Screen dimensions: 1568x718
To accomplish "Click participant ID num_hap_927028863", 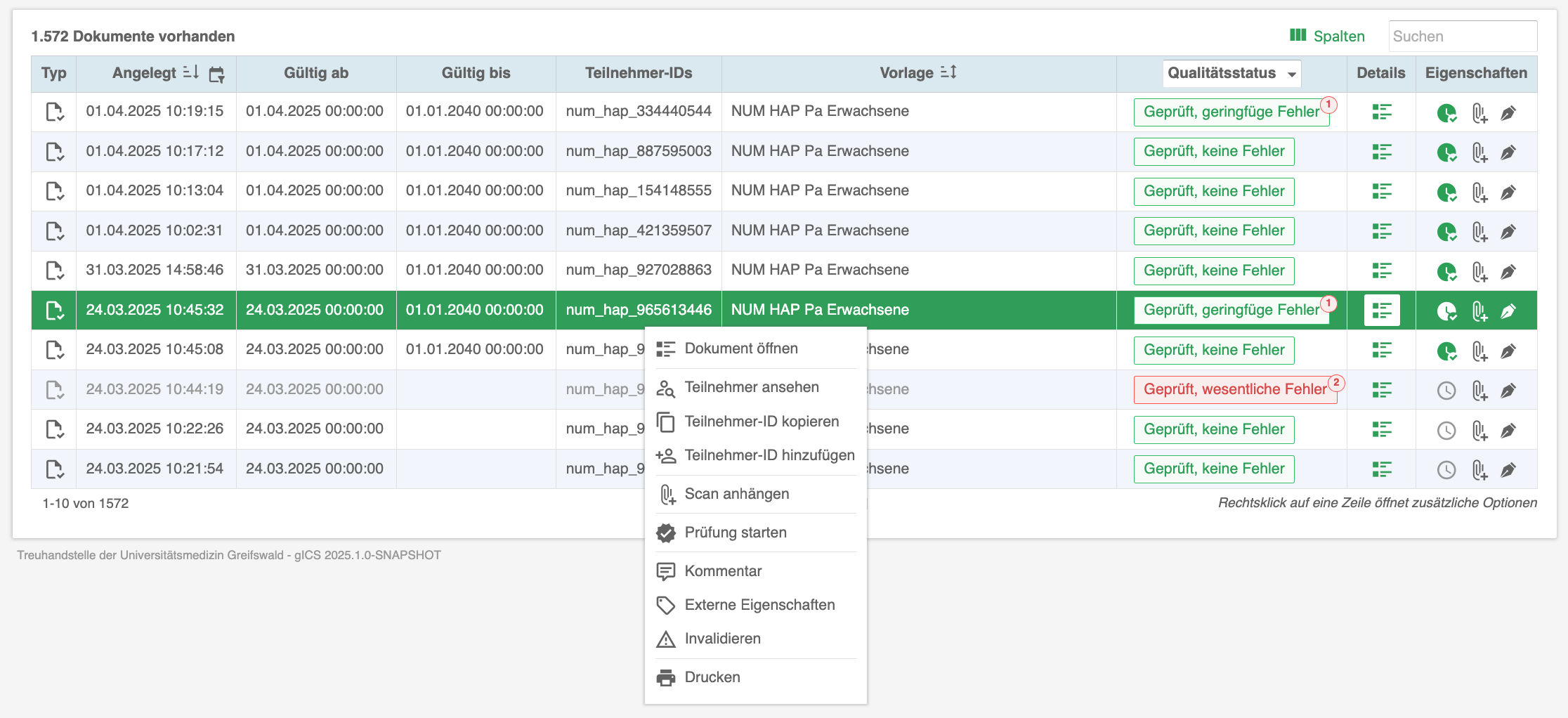I will pos(639,270).
